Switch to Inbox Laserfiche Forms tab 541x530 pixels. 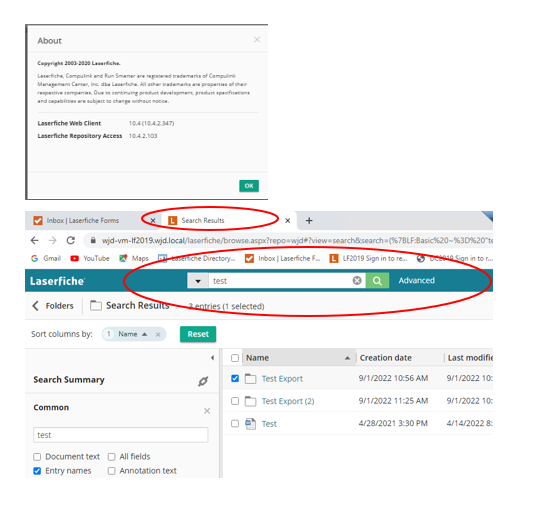[83, 220]
